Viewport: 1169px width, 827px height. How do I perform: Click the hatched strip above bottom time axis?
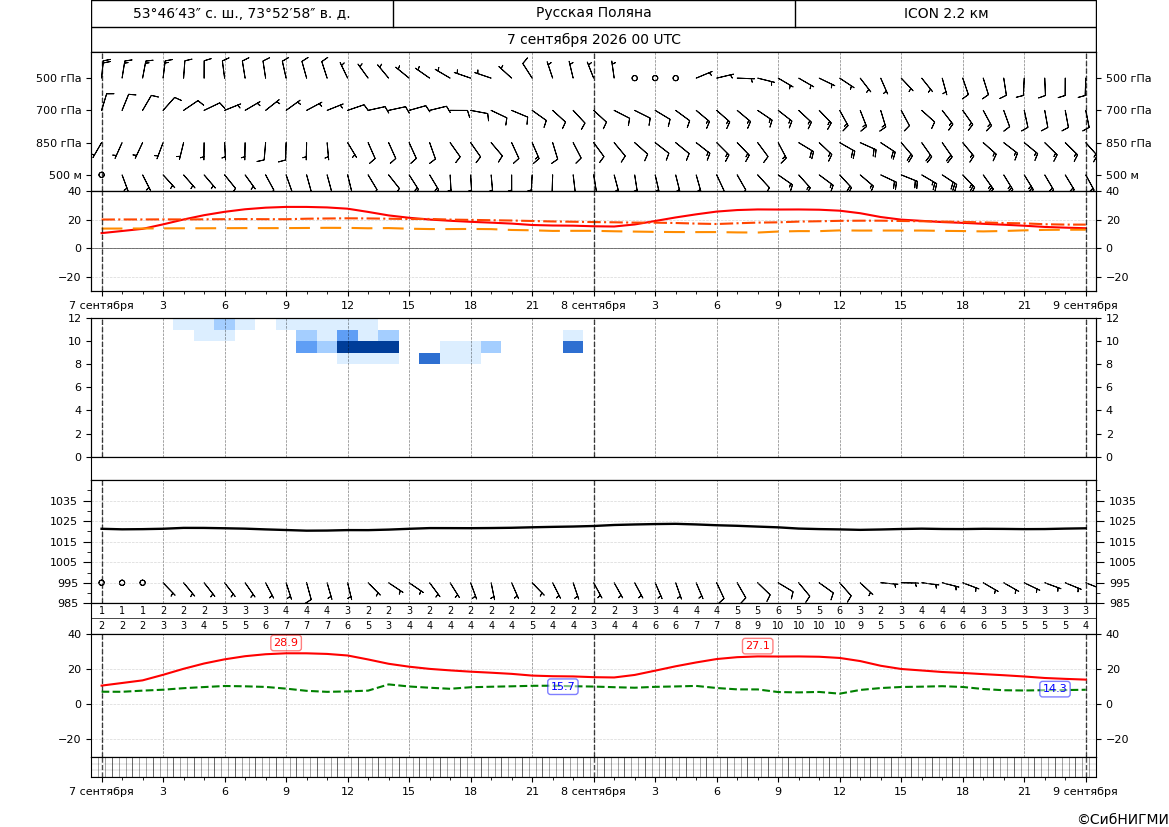click(x=593, y=767)
